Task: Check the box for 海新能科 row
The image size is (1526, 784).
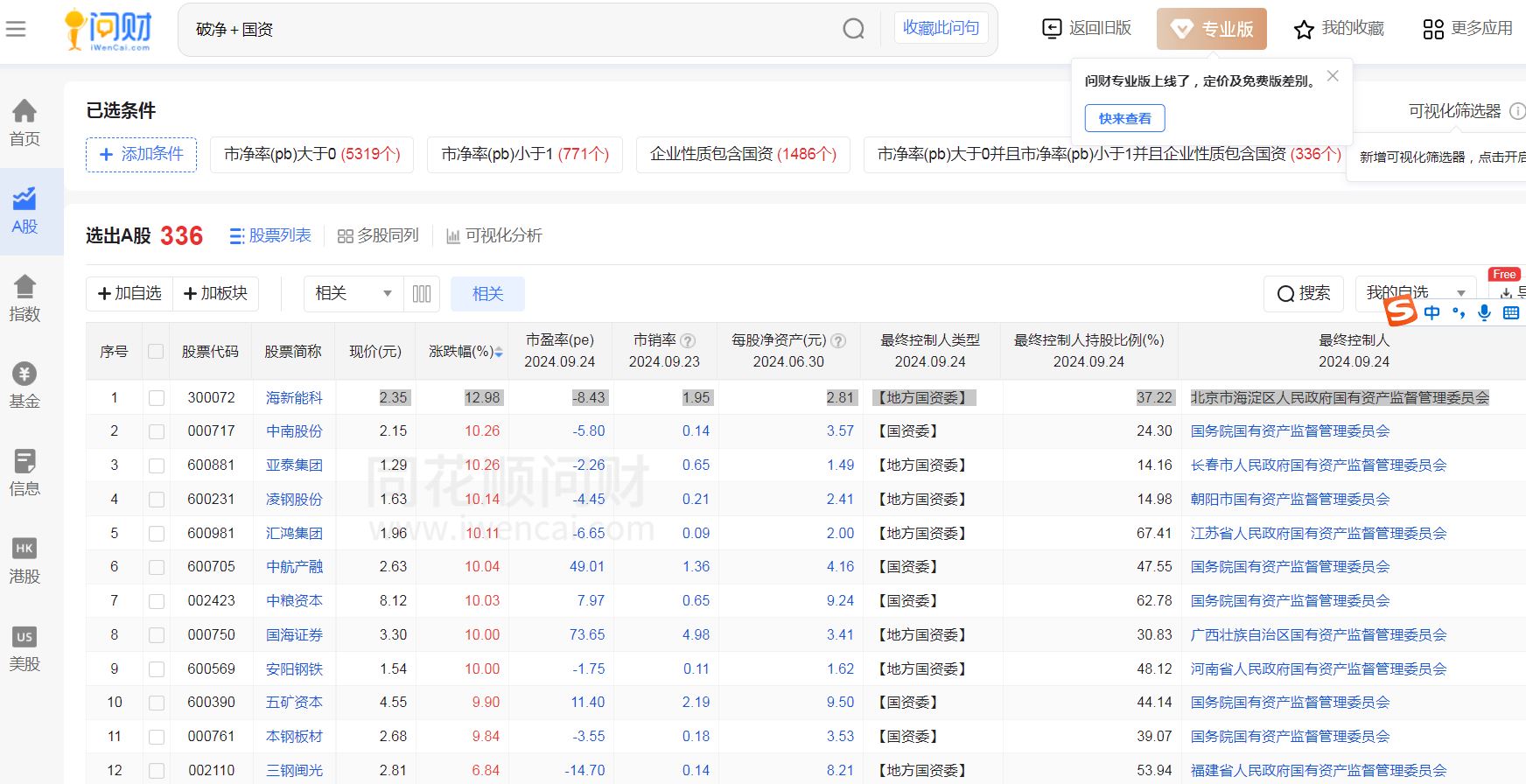Action: coord(157,398)
